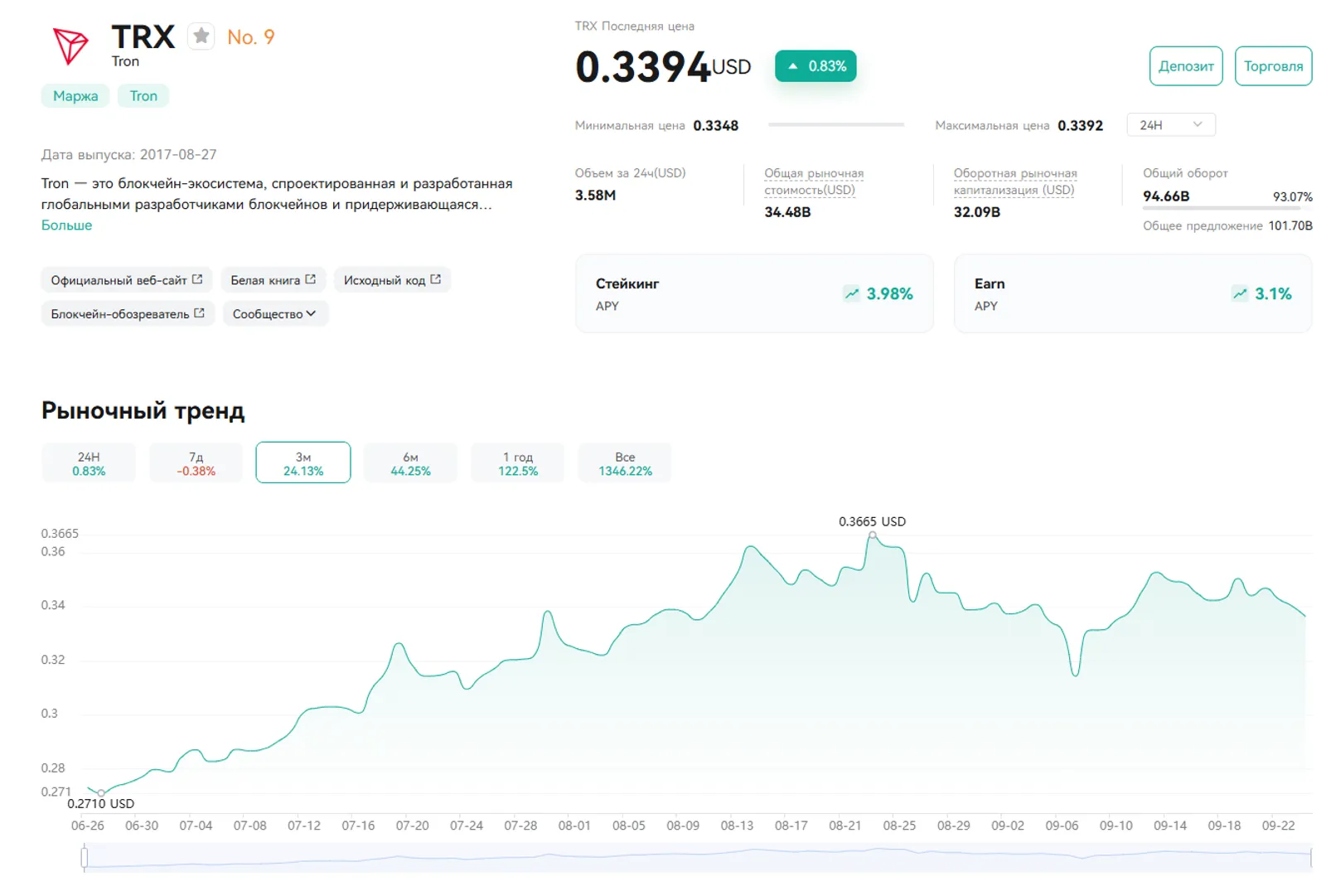1326x896 pixels.
Task: Click the 0.3665 USD peak marker
Action: (872, 535)
